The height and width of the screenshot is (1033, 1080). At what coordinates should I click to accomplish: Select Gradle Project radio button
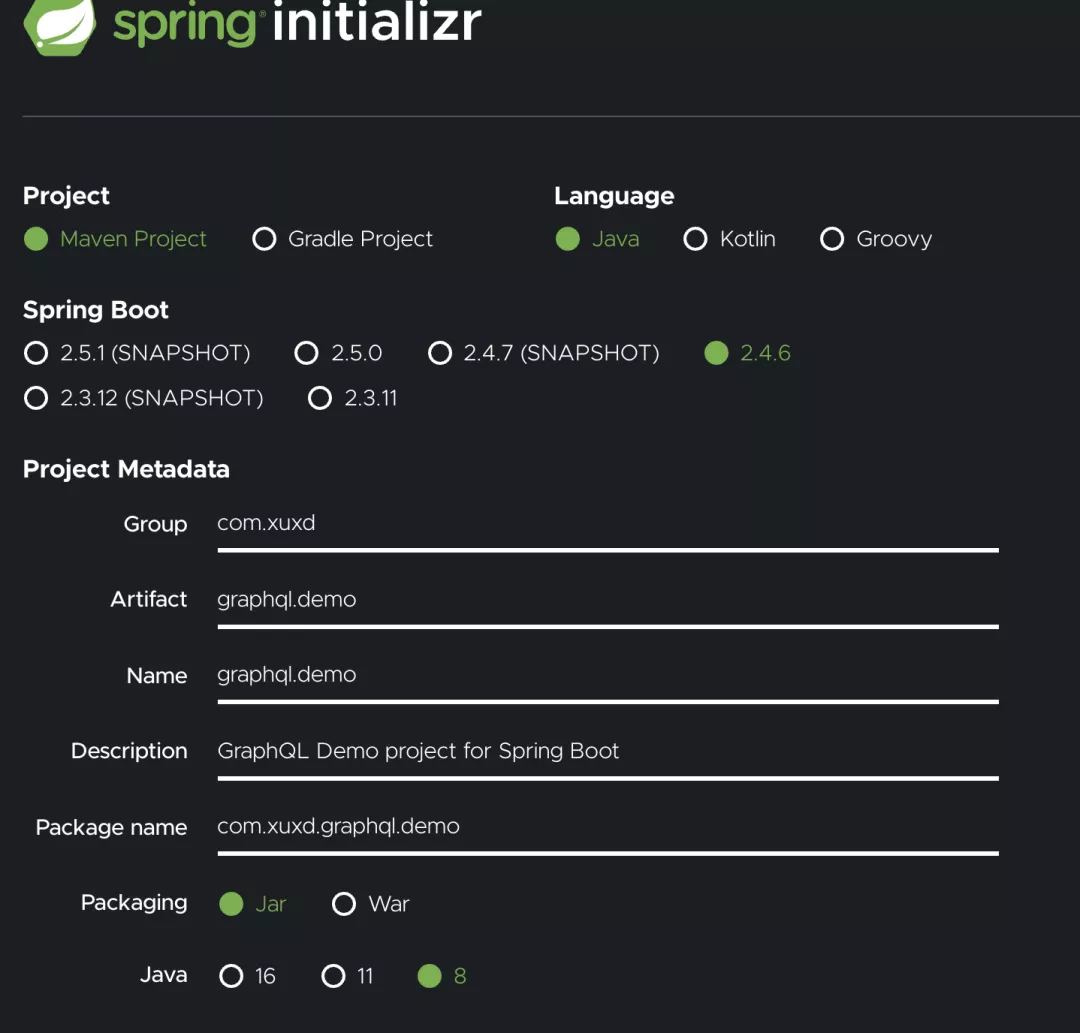(264, 239)
